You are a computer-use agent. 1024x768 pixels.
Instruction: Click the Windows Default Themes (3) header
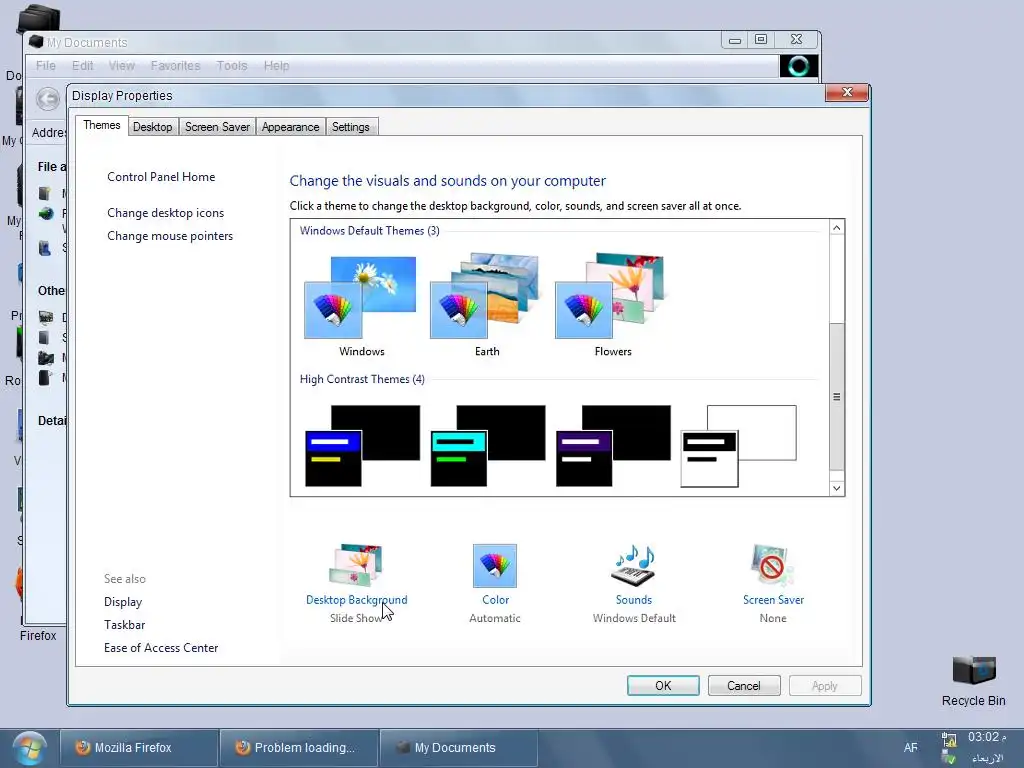[370, 231]
